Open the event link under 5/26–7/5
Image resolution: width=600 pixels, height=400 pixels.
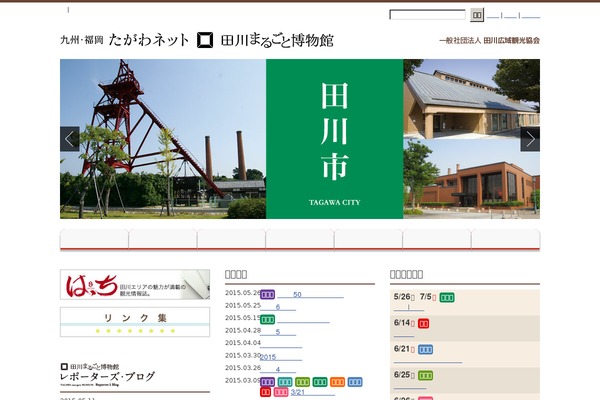pyautogui.click(x=409, y=308)
